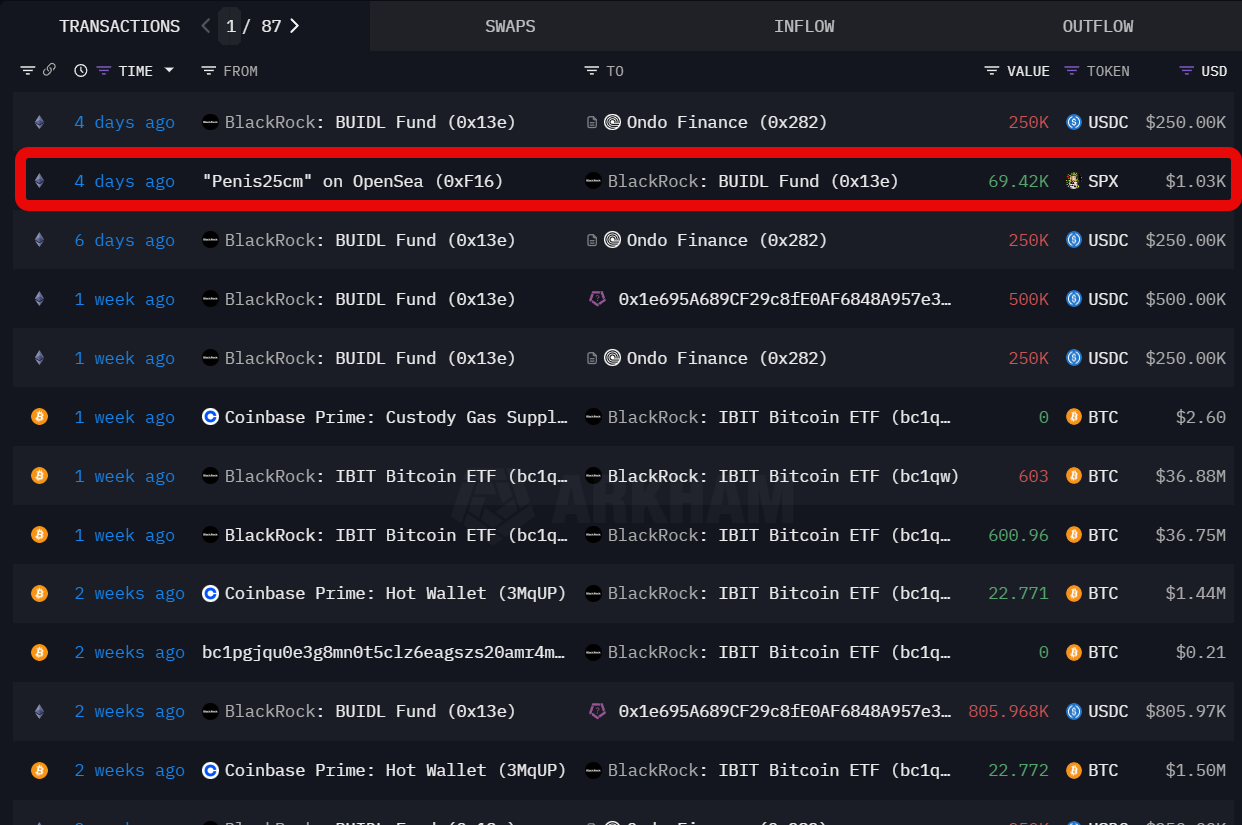Screen dimensions: 1242x825
Task: Click the USD column header label
Action: [1214, 71]
